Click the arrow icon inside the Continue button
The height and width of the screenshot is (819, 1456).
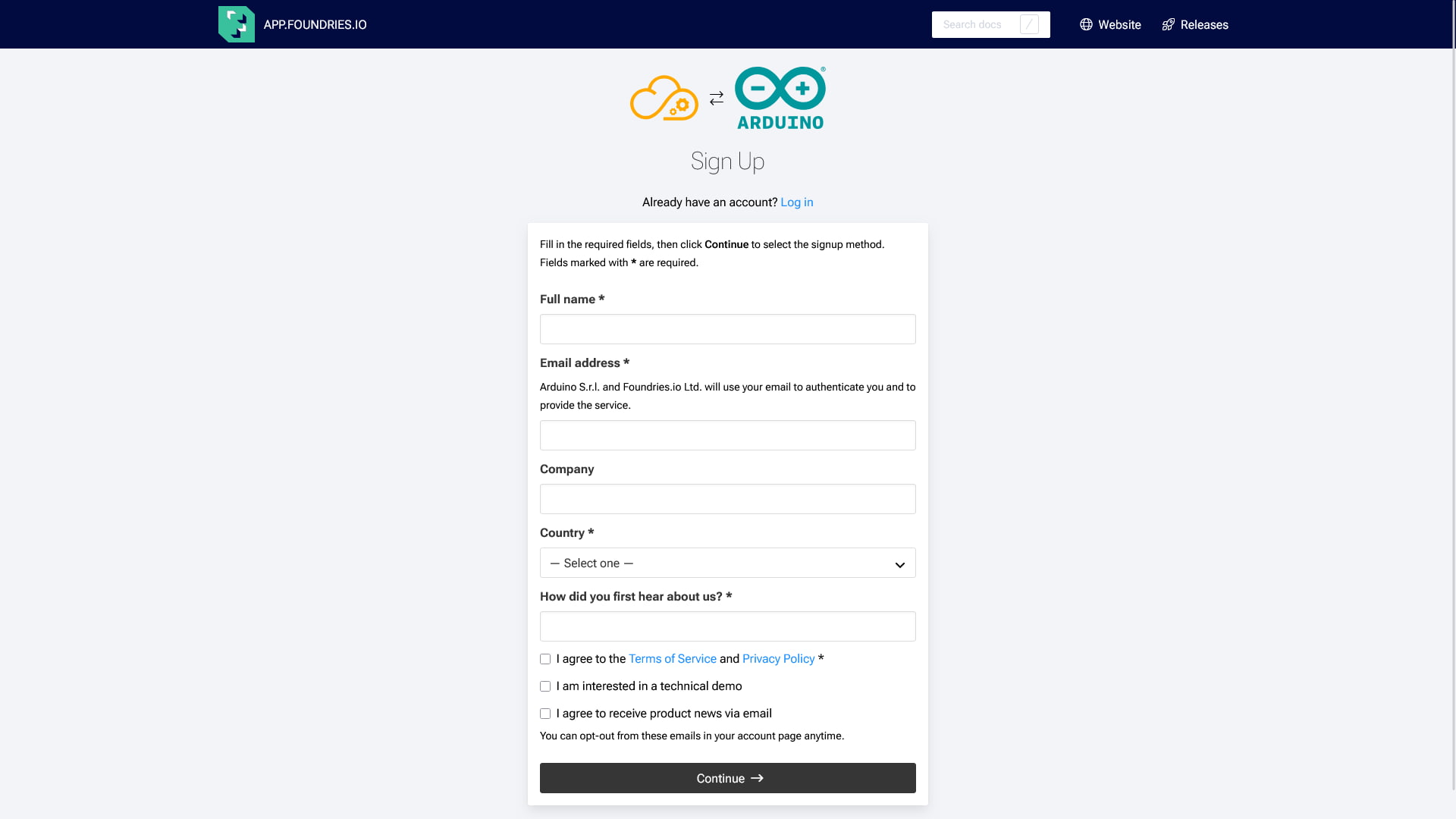pyautogui.click(x=756, y=777)
